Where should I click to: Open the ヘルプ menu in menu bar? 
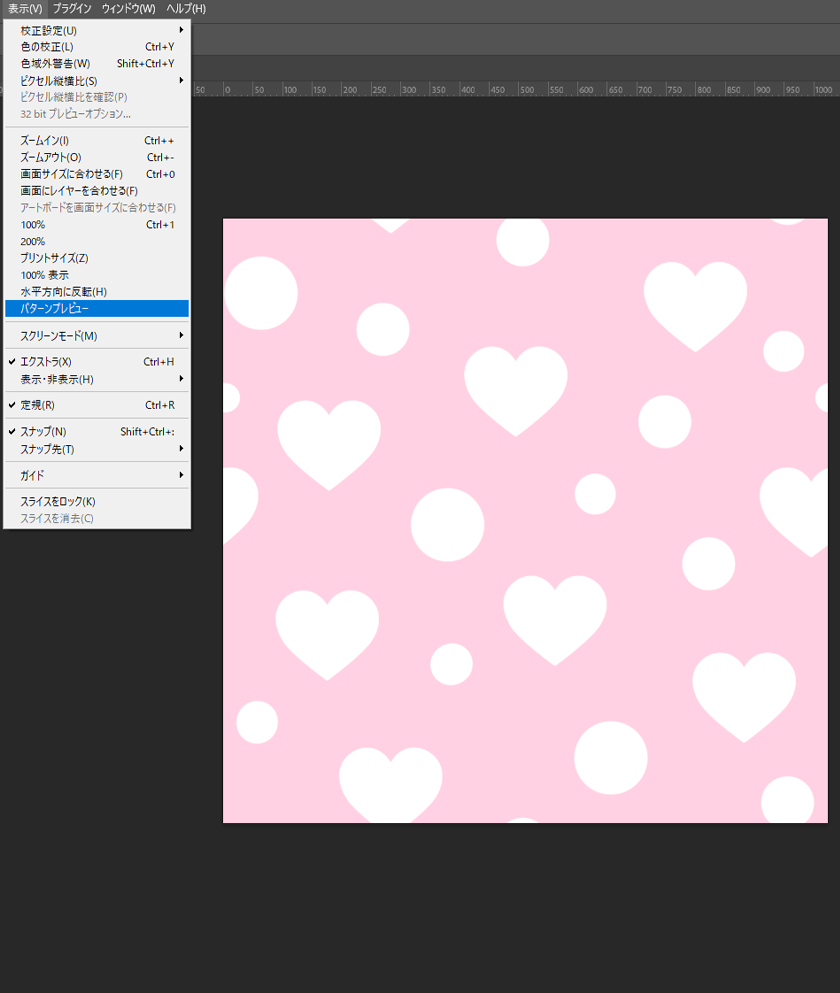point(185,9)
